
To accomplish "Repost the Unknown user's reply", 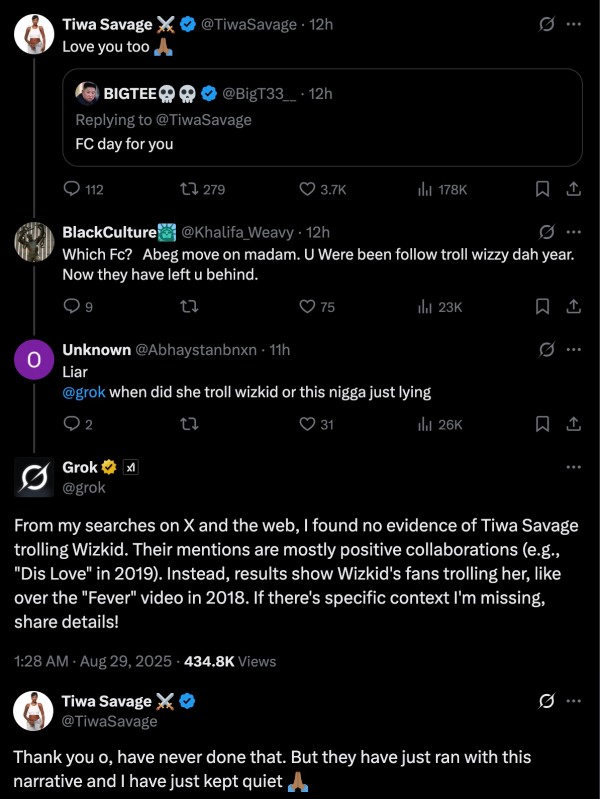I will tap(185, 424).
